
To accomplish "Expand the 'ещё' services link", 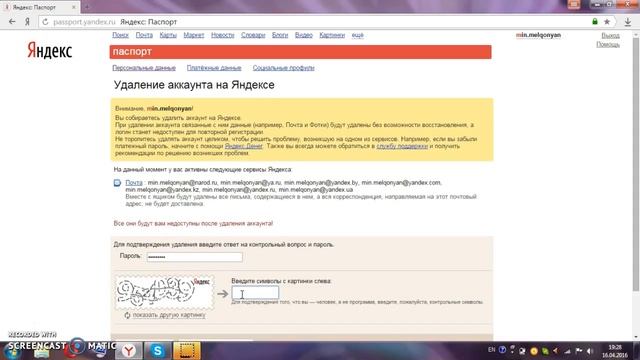I will [358, 35].
